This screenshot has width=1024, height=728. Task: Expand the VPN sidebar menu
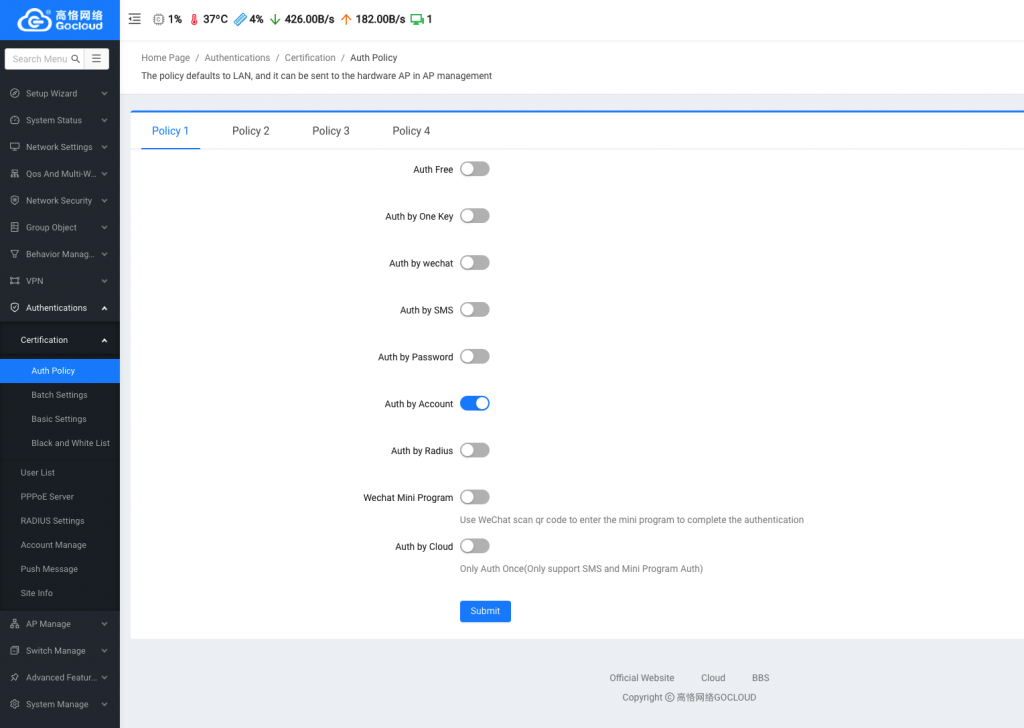(59, 281)
